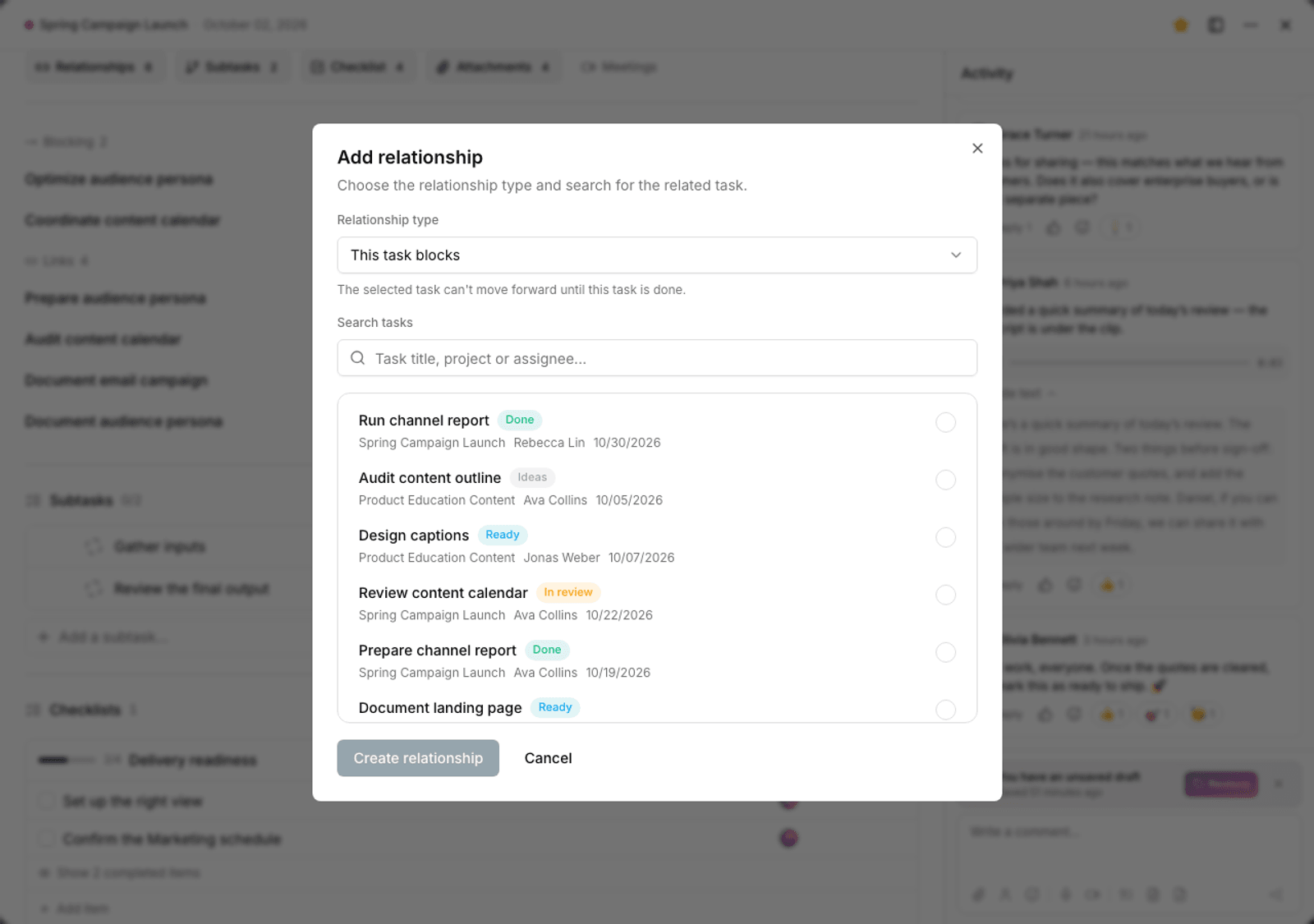This screenshot has width=1314, height=924.
Task: Open the Relationship type dropdown
Action: coord(657,255)
